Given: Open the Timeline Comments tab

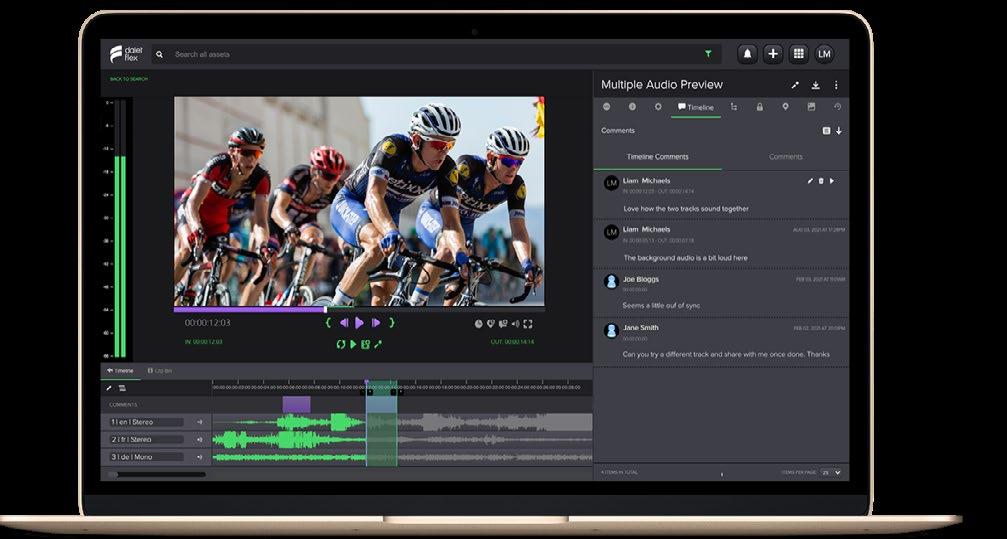Looking at the screenshot, I should point(657,157).
